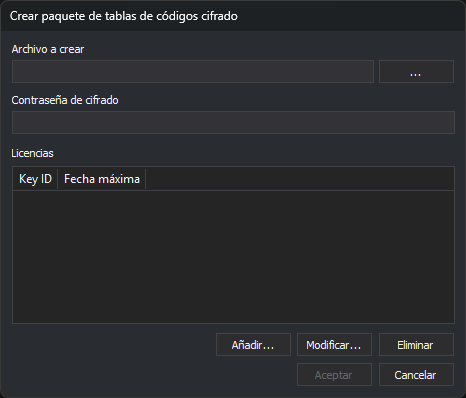Image resolution: width=466 pixels, height=398 pixels.
Task: Confirm dialog with 'Aceptar' button
Action: (334, 375)
